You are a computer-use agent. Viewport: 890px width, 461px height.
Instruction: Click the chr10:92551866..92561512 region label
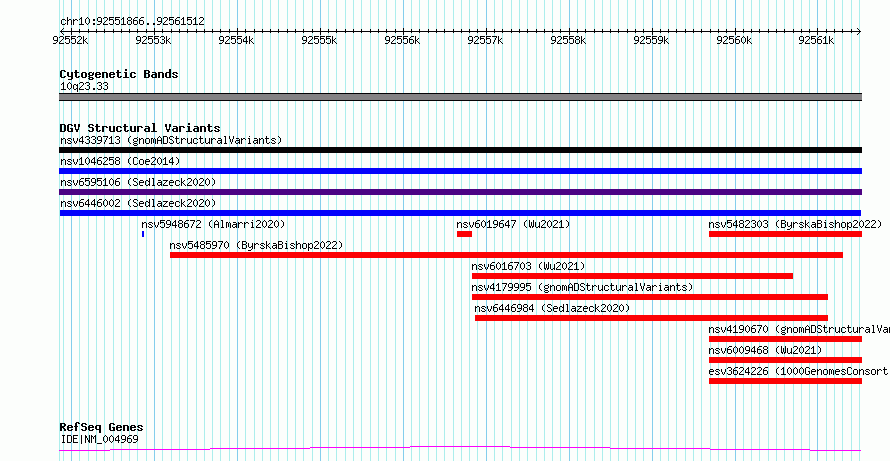tap(132, 22)
